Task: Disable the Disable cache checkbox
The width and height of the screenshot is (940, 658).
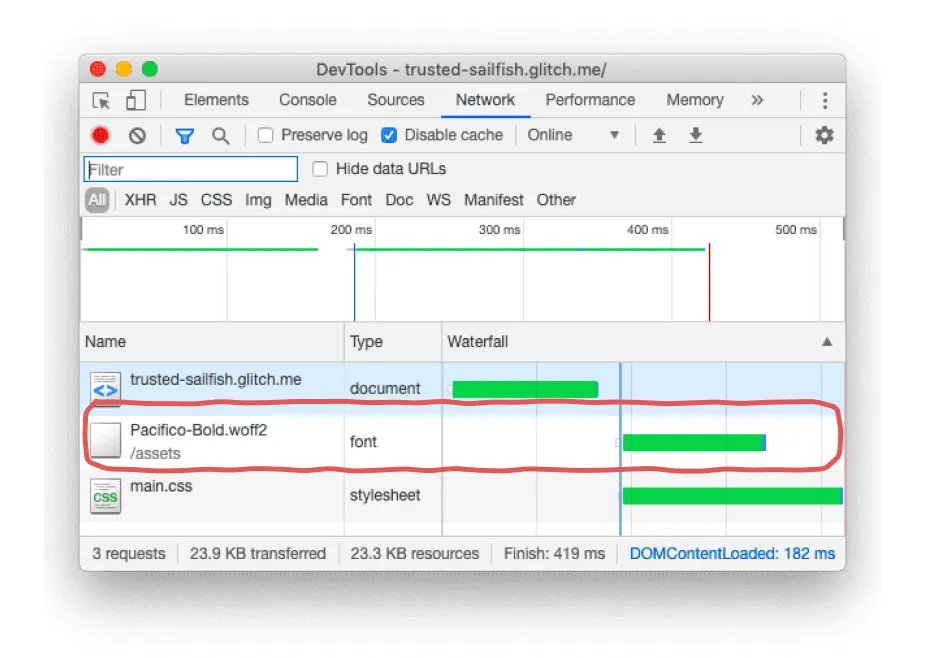Action: tap(389, 135)
